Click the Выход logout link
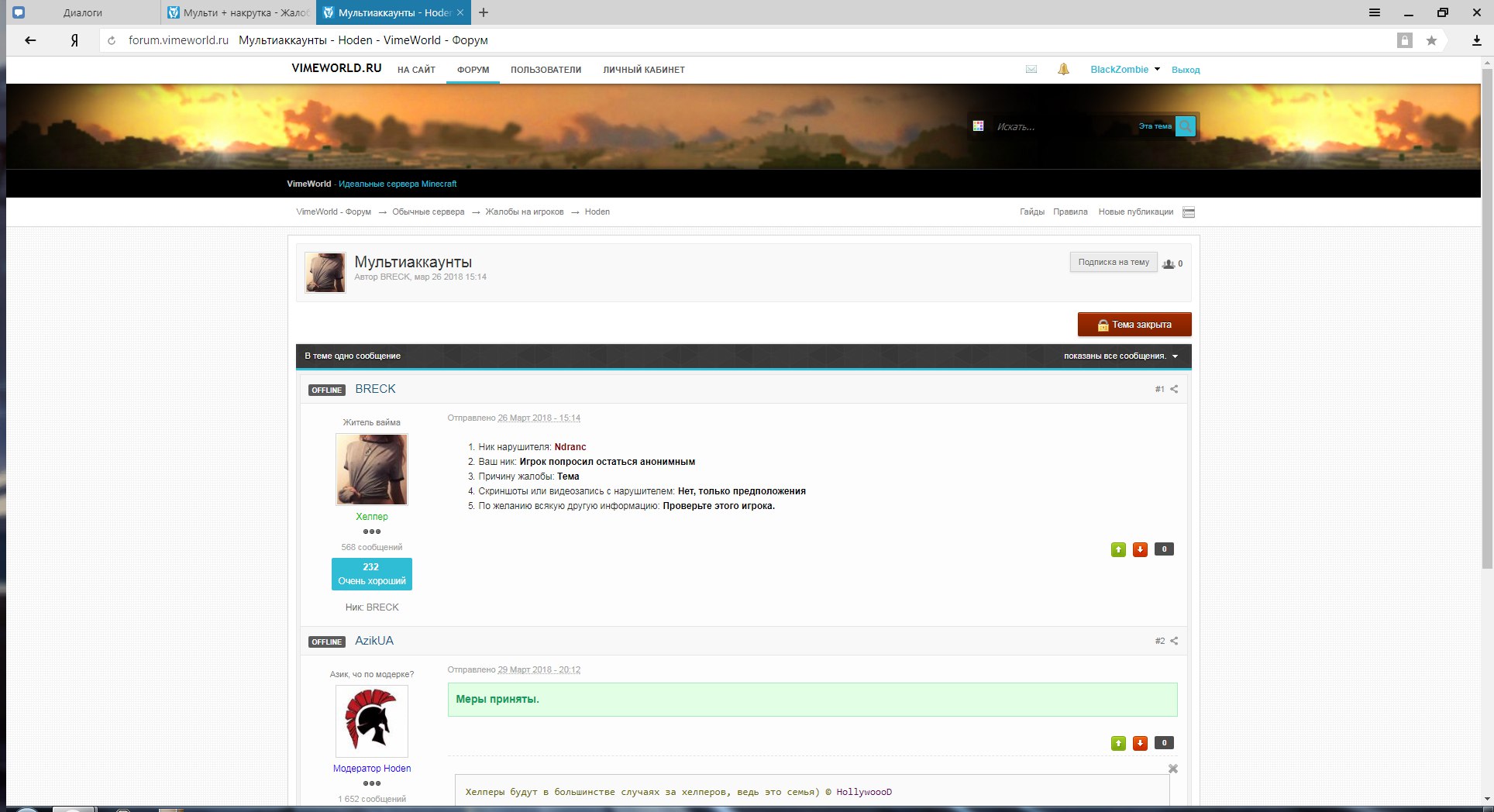Viewport: 1494px width, 812px height. click(1186, 70)
